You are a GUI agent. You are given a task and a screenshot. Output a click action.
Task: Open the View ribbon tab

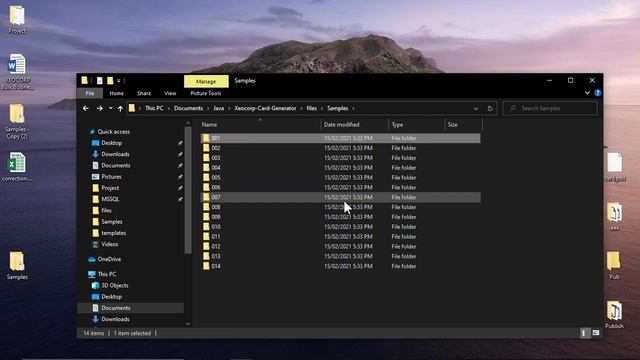pos(170,93)
